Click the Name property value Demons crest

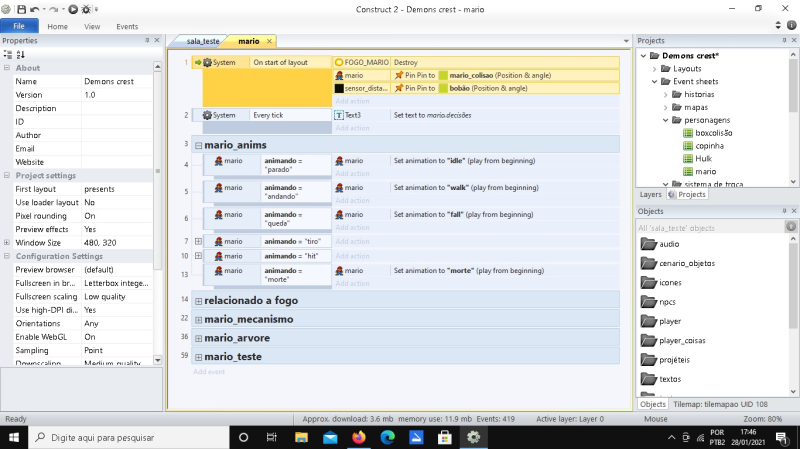point(117,82)
